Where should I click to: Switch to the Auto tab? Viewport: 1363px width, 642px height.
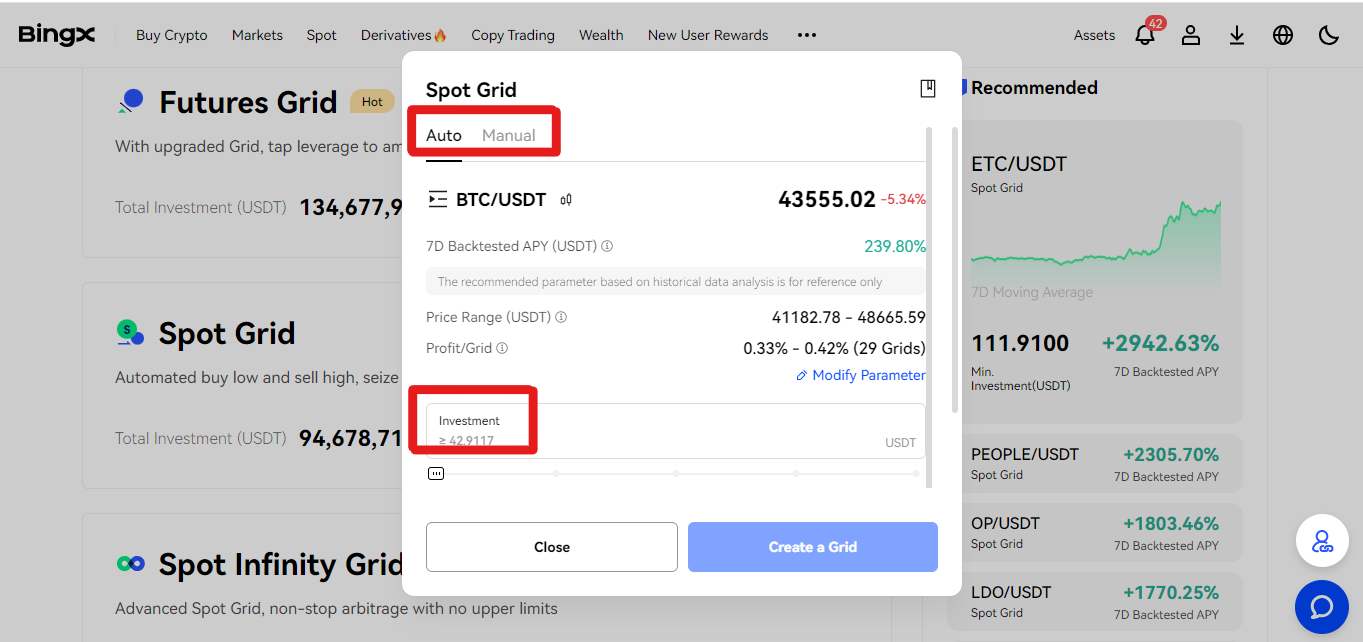pos(444,135)
